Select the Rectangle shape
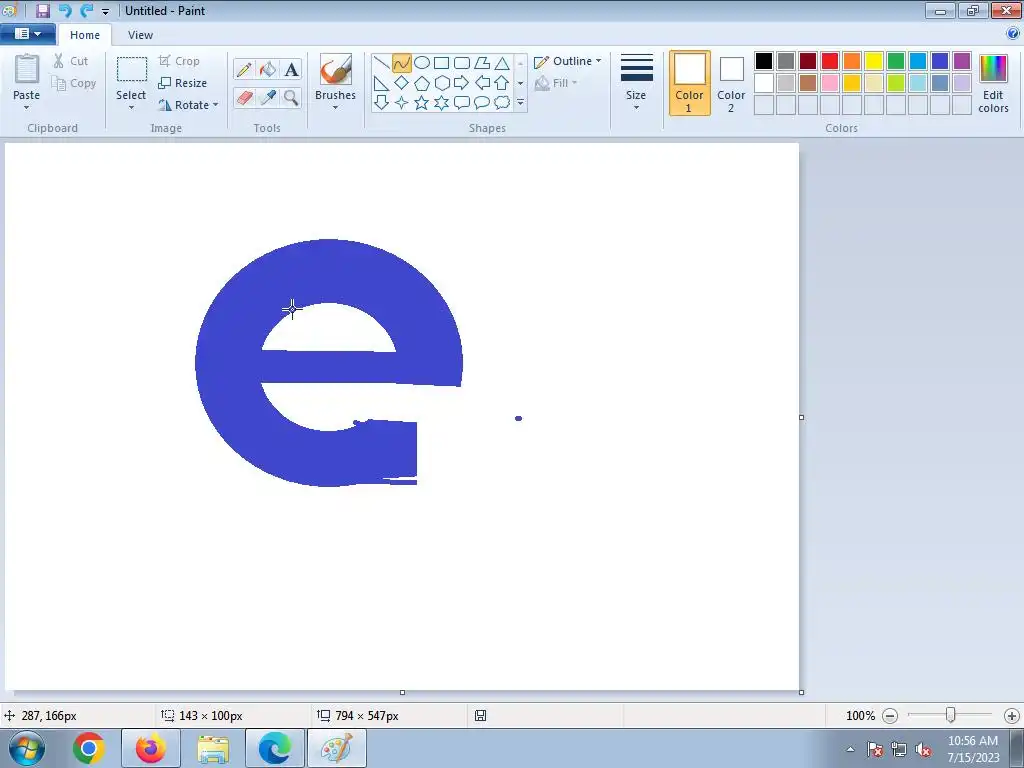The height and width of the screenshot is (768, 1024). point(441,63)
